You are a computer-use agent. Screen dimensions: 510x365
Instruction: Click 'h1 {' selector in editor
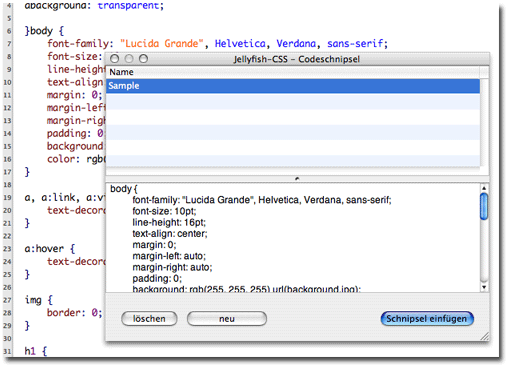click(x=36, y=351)
